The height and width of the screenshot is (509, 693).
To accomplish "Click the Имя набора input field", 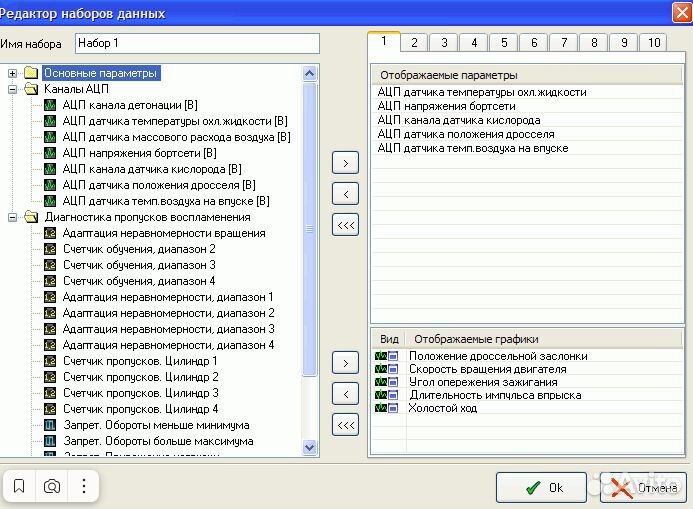I will (x=197, y=43).
